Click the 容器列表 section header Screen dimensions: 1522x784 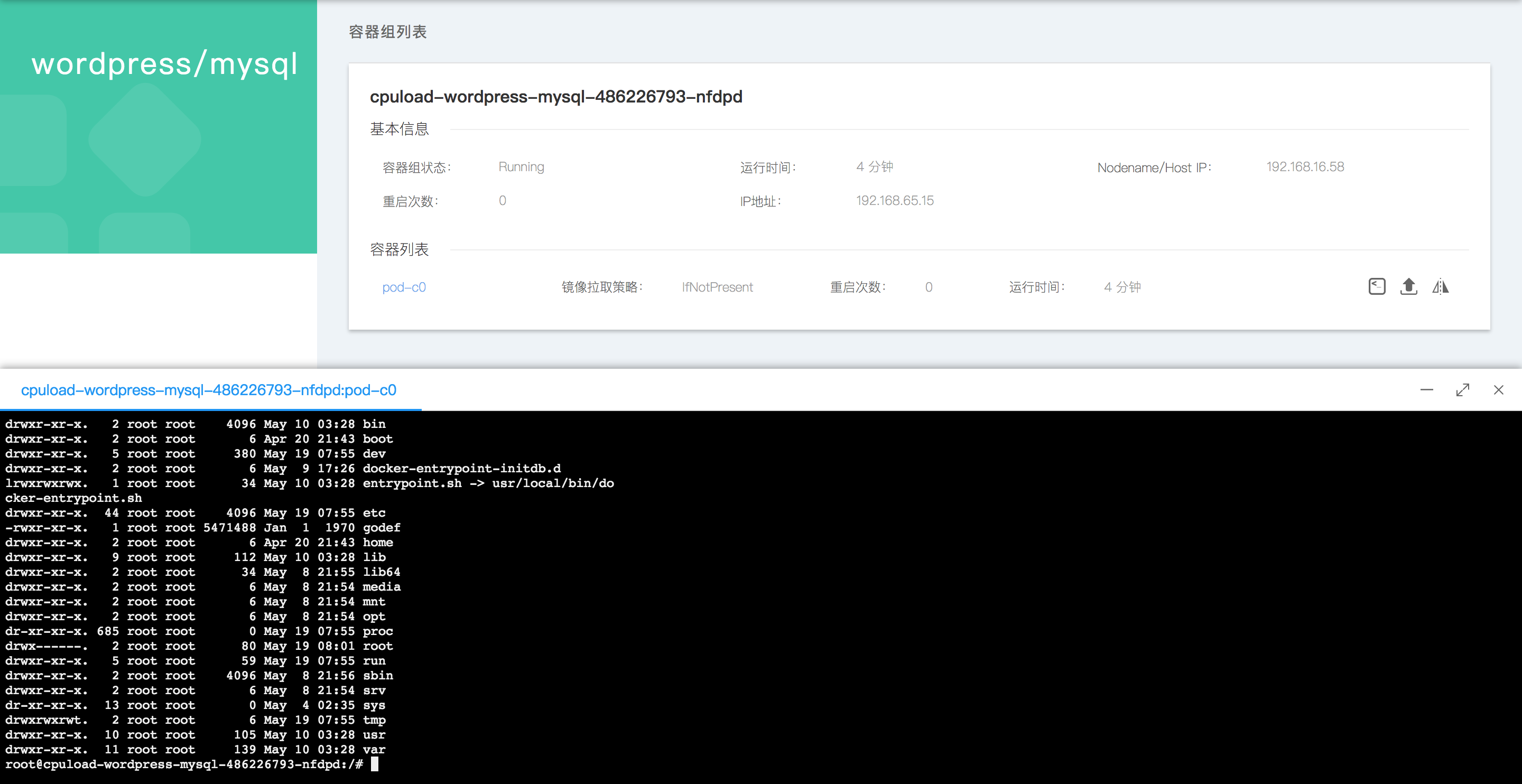coord(400,249)
